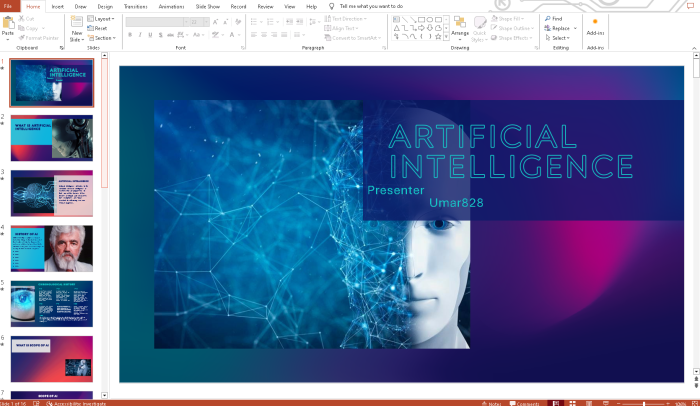Click Numbering list icon

[270, 22]
